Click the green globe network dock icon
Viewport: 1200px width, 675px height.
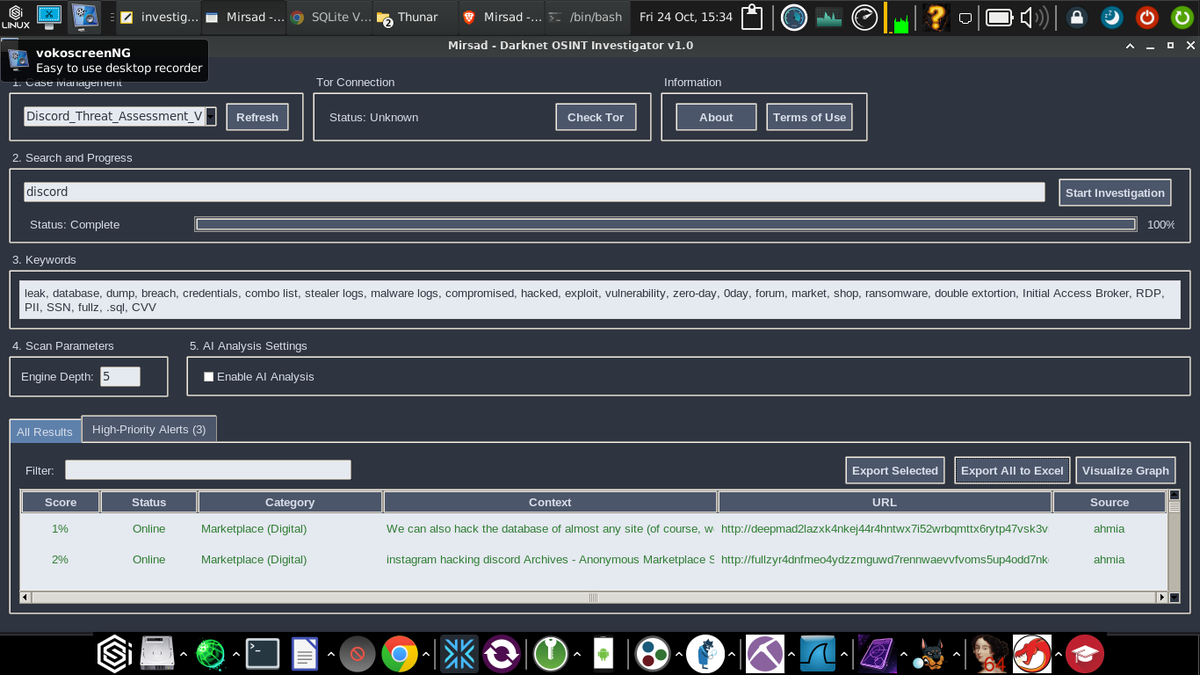(x=212, y=655)
